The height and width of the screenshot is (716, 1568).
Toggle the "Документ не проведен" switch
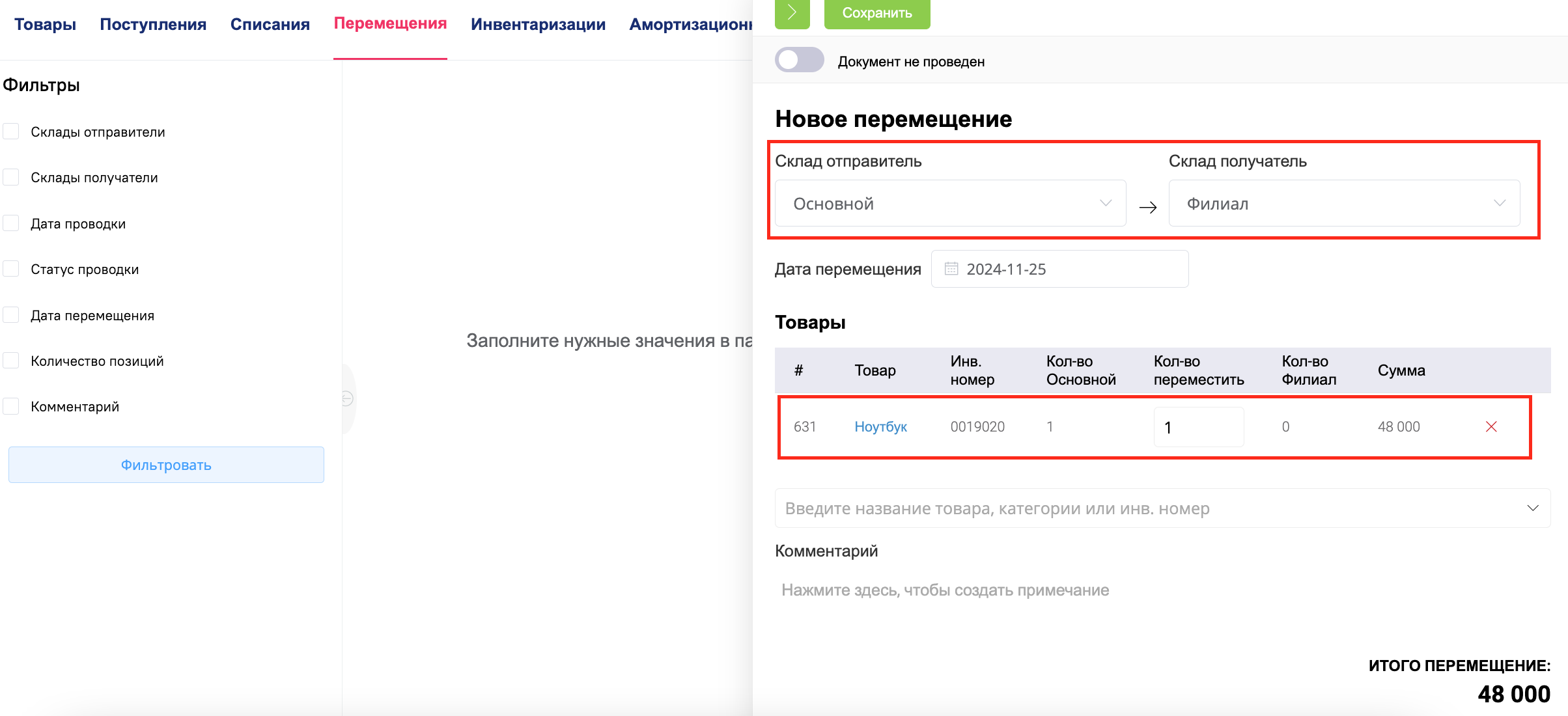(x=799, y=61)
